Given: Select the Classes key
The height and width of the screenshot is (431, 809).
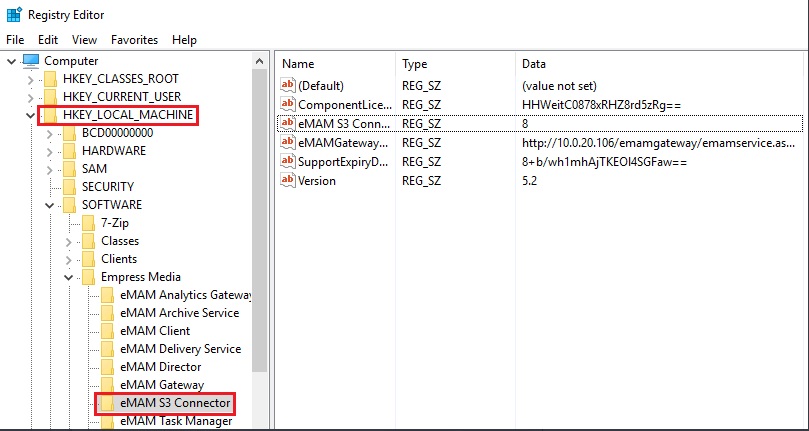Looking at the screenshot, I should (x=120, y=241).
